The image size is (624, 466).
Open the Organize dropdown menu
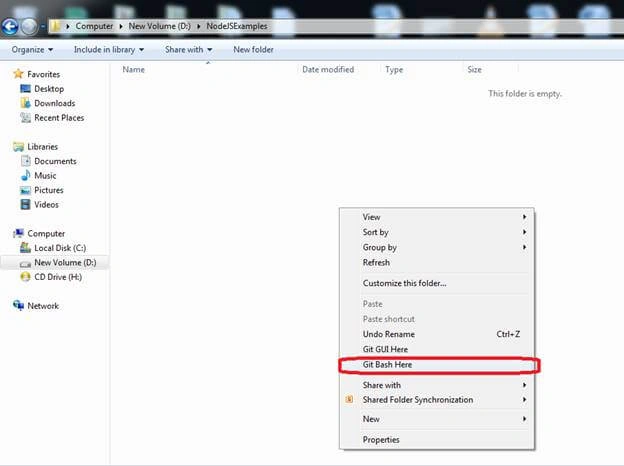[32, 50]
